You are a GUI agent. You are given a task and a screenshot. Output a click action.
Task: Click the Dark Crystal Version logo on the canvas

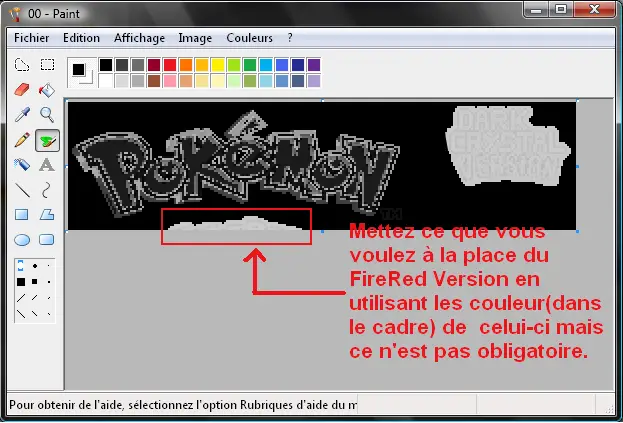click(508, 145)
